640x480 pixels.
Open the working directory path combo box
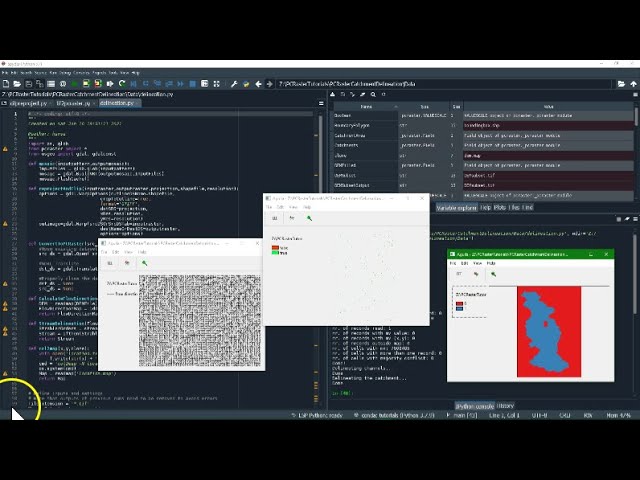click(x=444, y=84)
